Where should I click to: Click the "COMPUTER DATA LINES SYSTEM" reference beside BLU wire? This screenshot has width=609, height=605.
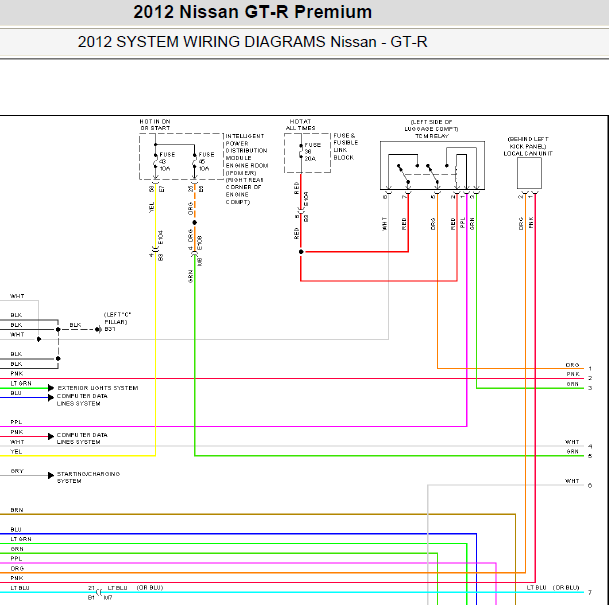82,400
